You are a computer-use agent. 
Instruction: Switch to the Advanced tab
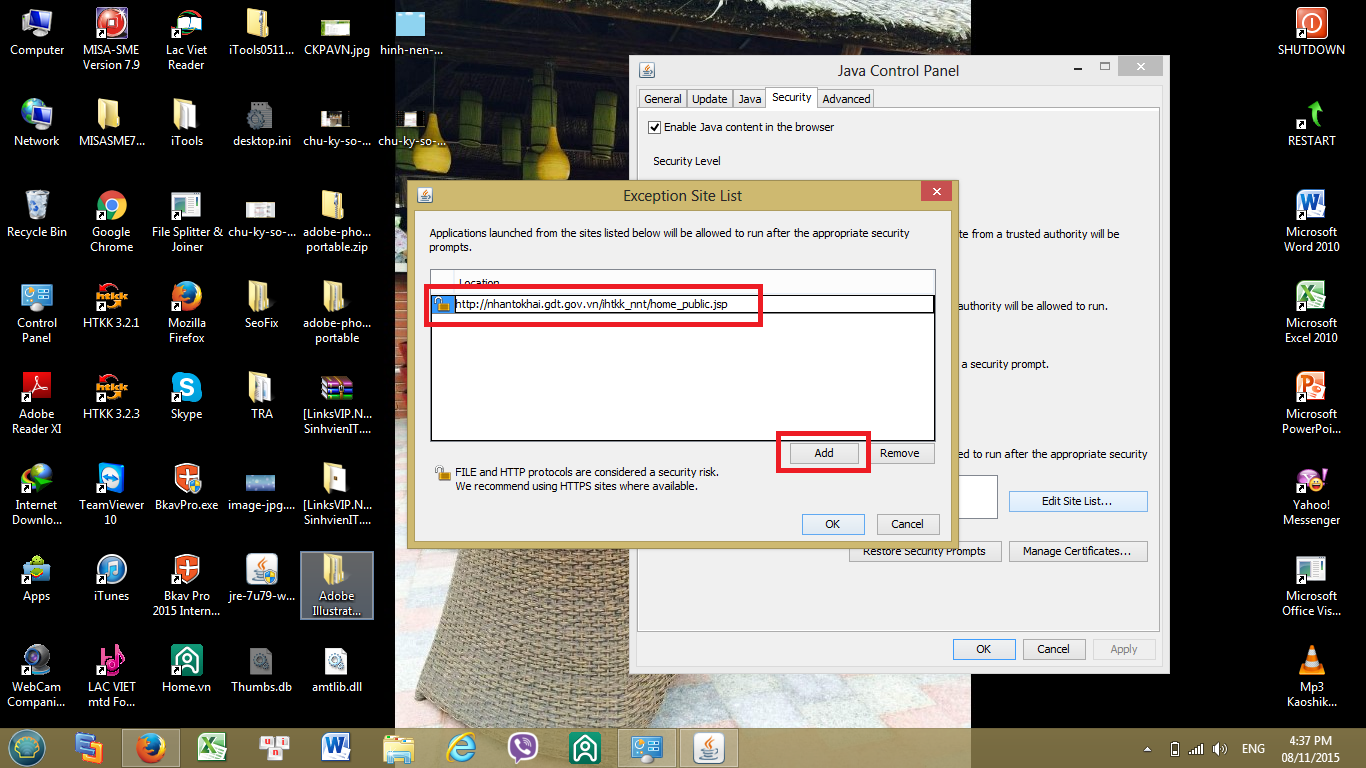(x=846, y=99)
